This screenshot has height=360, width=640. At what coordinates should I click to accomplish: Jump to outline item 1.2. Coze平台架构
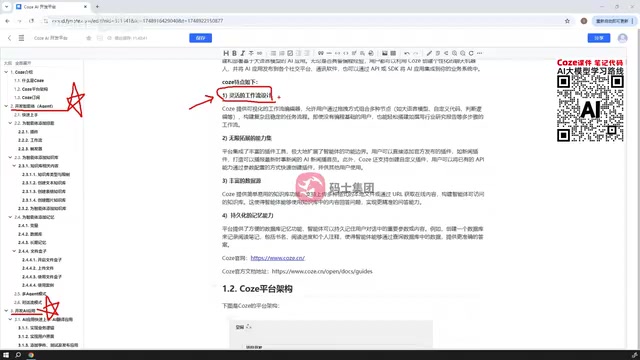tap(31, 89)
